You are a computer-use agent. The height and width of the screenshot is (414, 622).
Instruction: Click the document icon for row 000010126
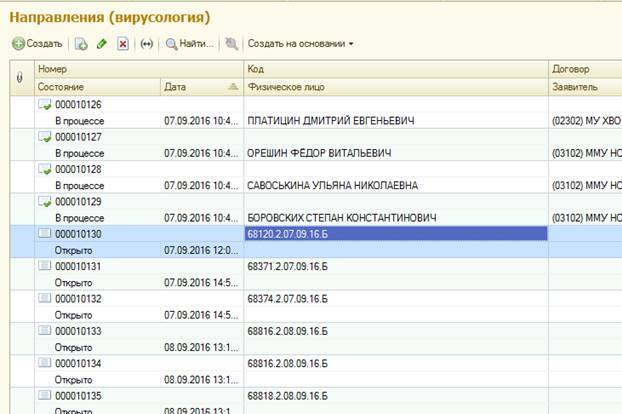(x=44, y=105)
